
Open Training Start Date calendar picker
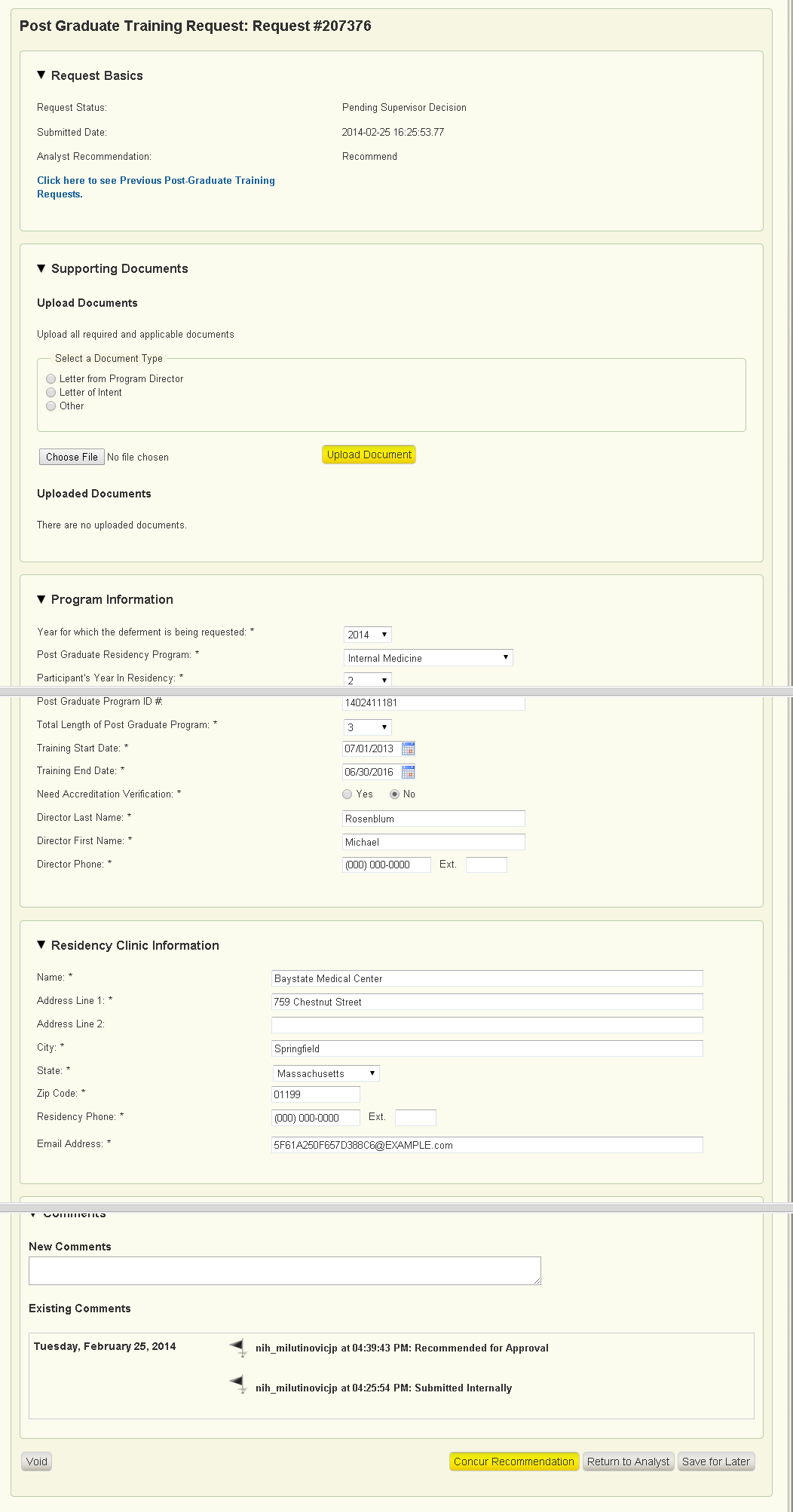pos(409,748)
